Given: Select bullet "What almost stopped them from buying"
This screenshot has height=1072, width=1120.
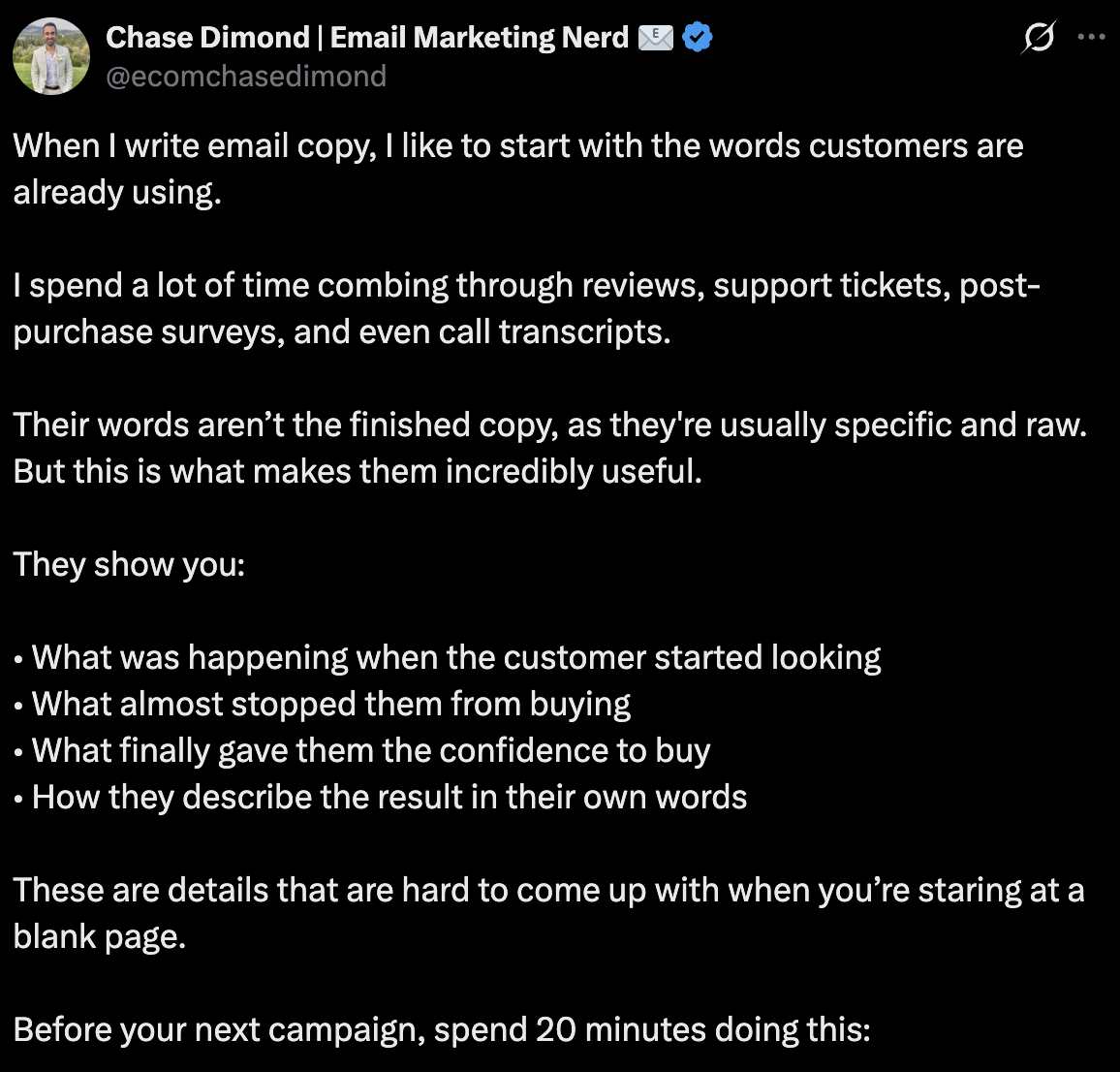Looking at the screenshot, I should click(x=322, y=704).
